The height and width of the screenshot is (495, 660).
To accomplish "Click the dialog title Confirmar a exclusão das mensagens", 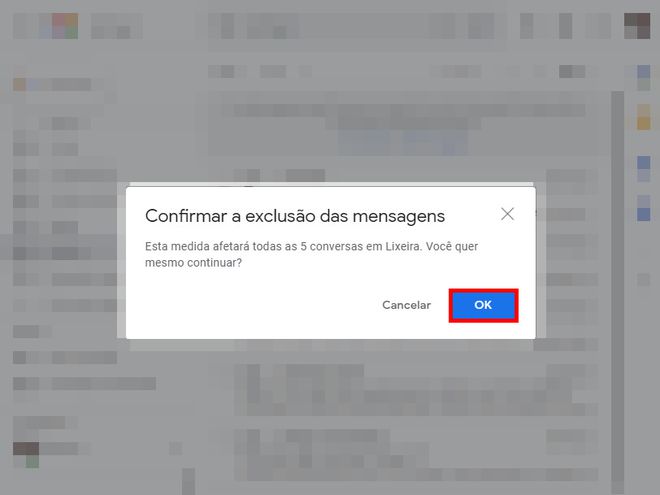I will 295,216.
